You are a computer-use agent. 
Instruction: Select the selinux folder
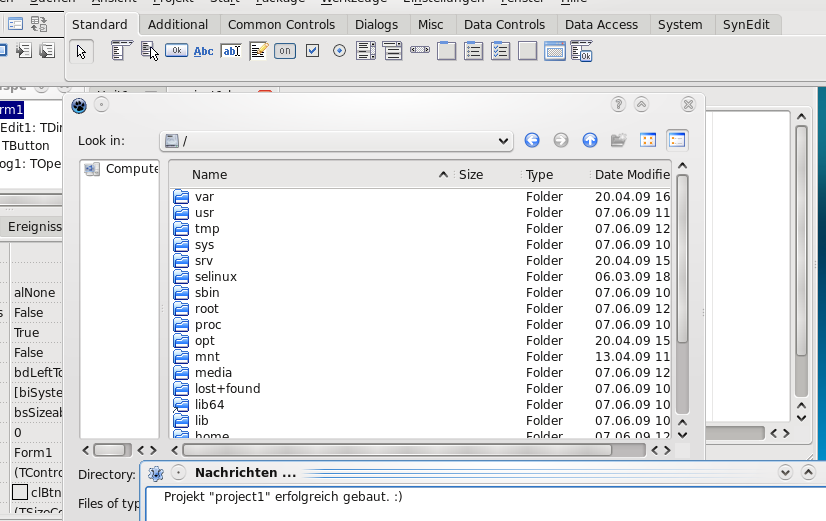point(215,277)
